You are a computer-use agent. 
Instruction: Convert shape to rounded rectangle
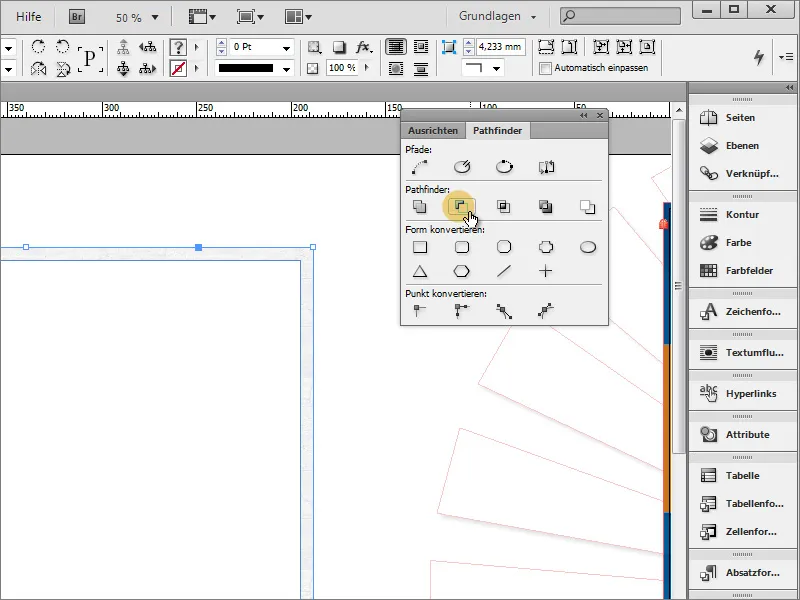pyautogui.click(x=462, y=247)
